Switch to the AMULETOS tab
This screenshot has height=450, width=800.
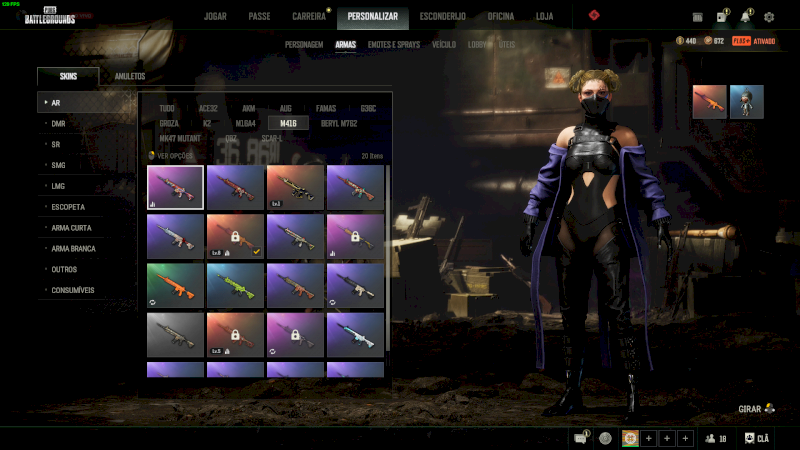pos(130,77)
